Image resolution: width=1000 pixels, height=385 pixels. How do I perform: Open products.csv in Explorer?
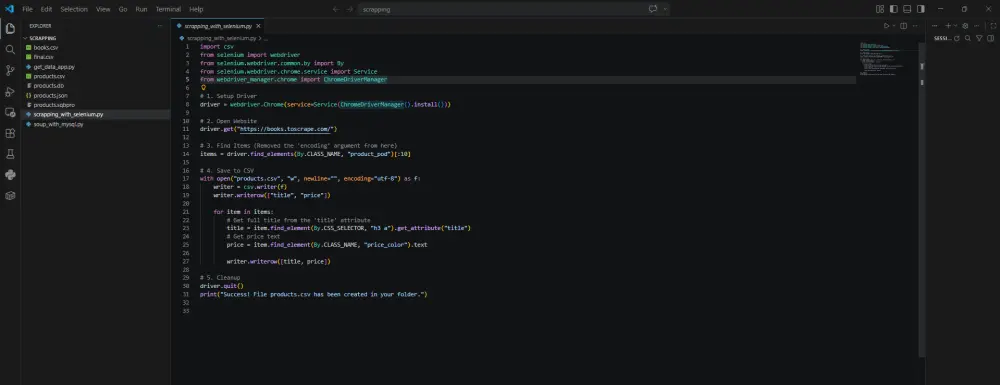click(x=49, y=76)
